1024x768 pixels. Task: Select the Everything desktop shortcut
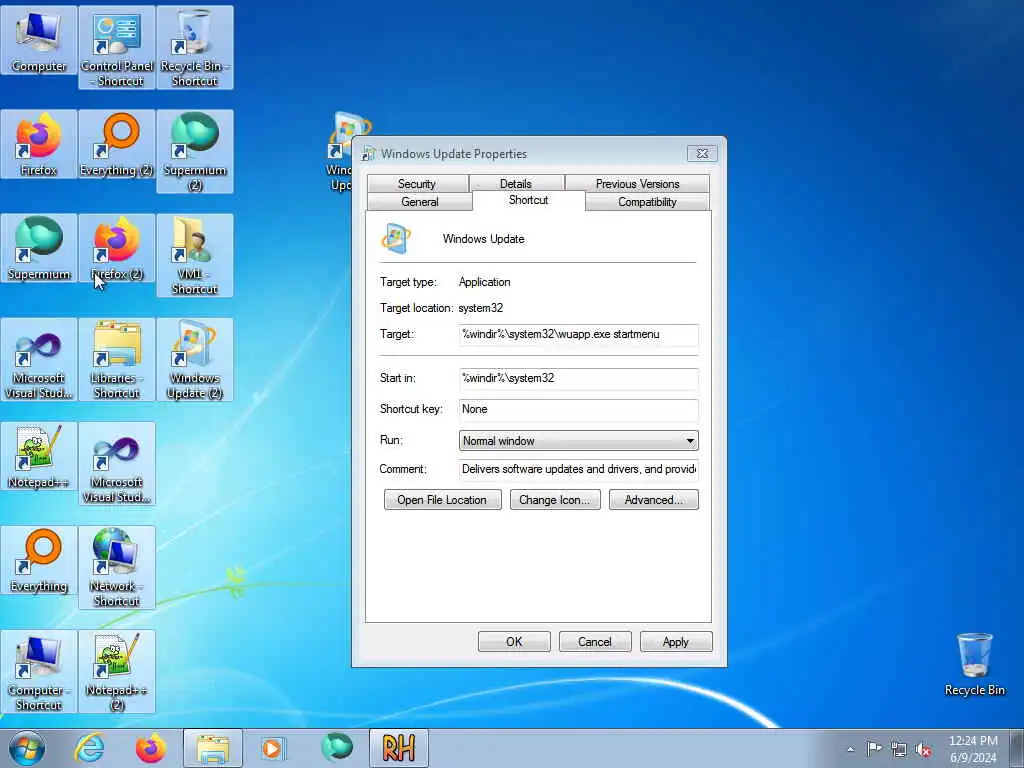39,560
